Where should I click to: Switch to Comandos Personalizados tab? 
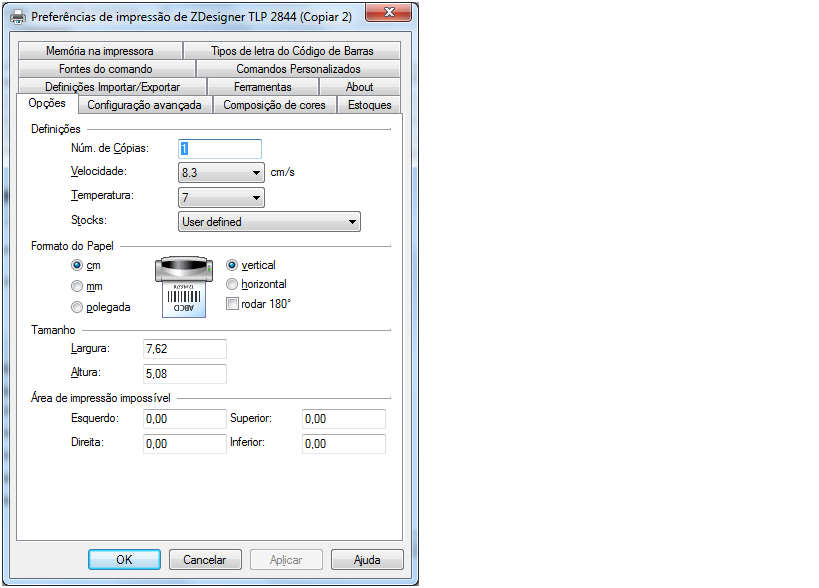click(298, 68)
